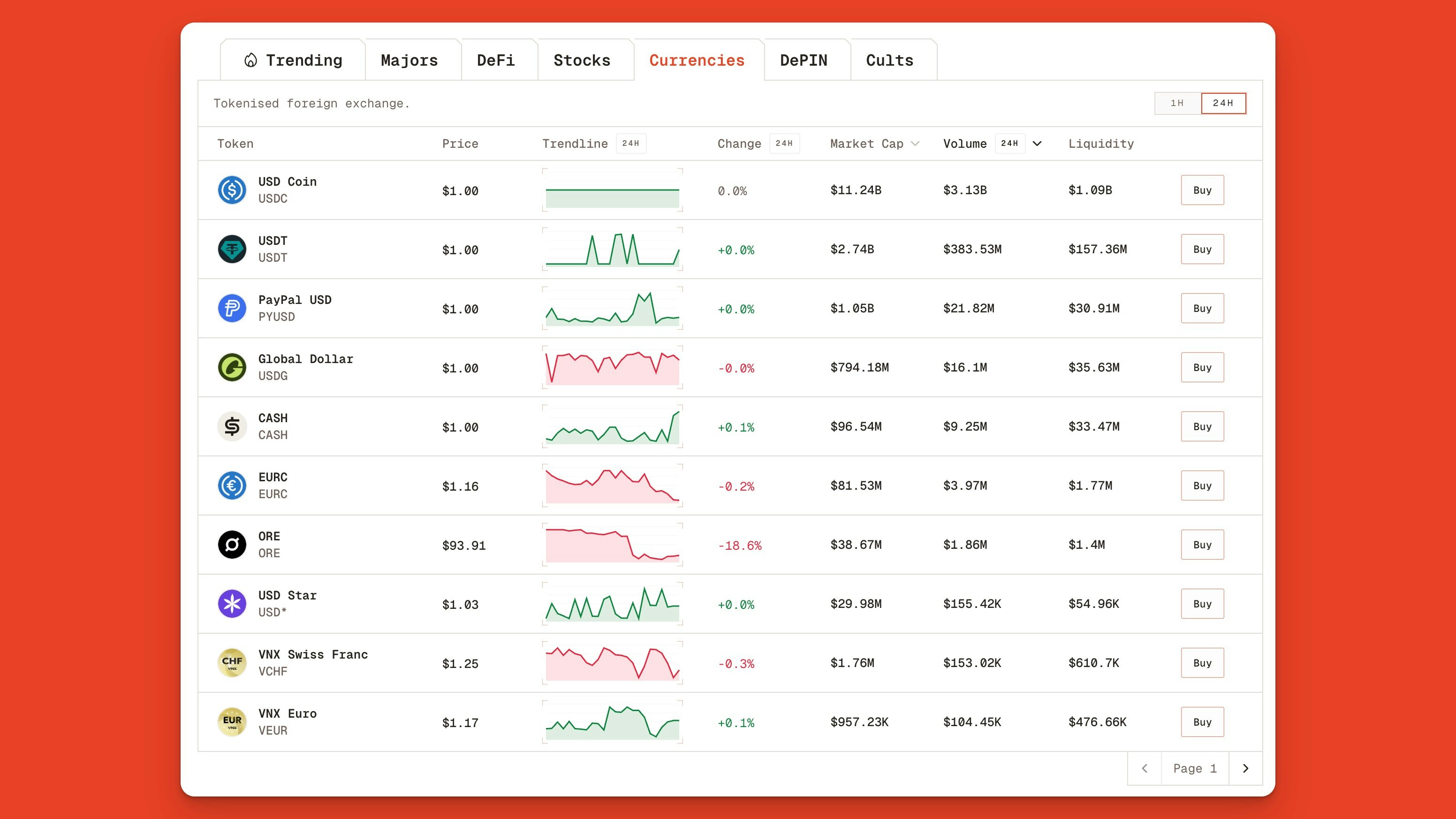1456x819 pixels.
Task: Go to the next page of tokens
Action: coord(1245,769)
